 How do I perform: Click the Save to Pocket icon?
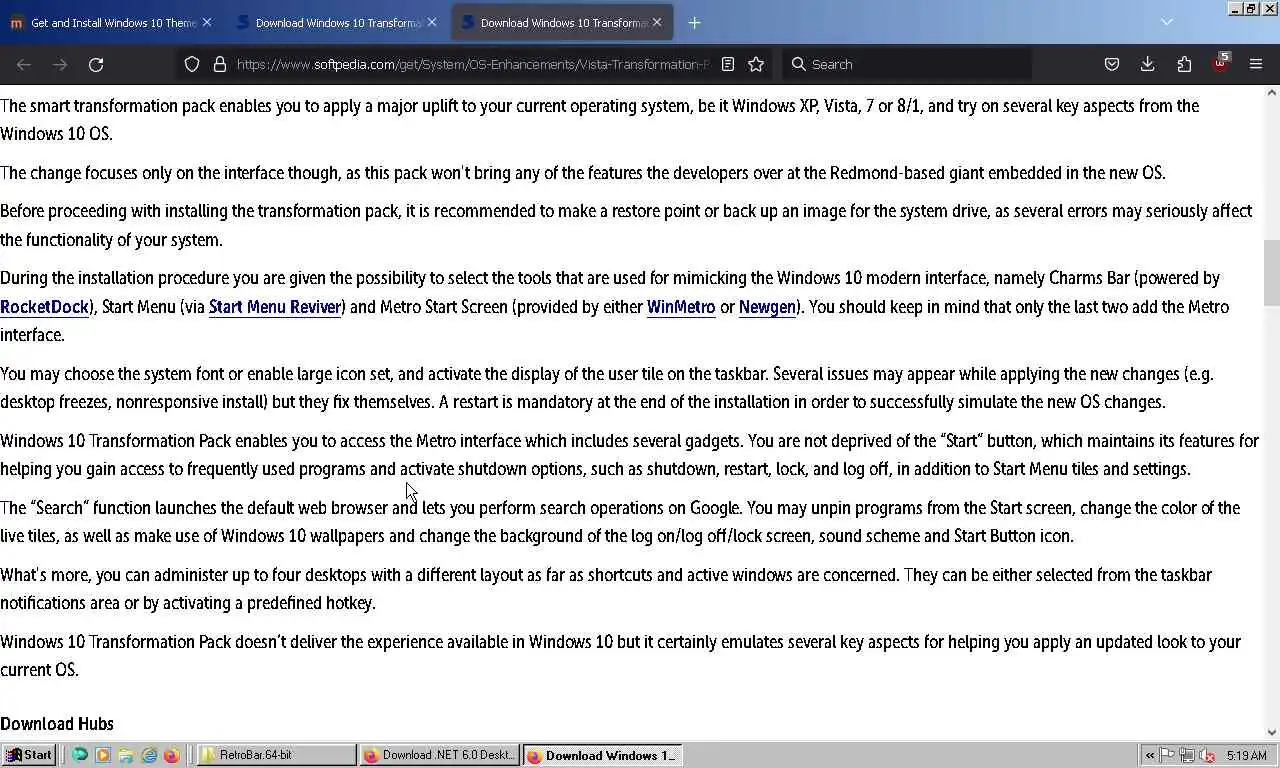[x=1111, y=64]
